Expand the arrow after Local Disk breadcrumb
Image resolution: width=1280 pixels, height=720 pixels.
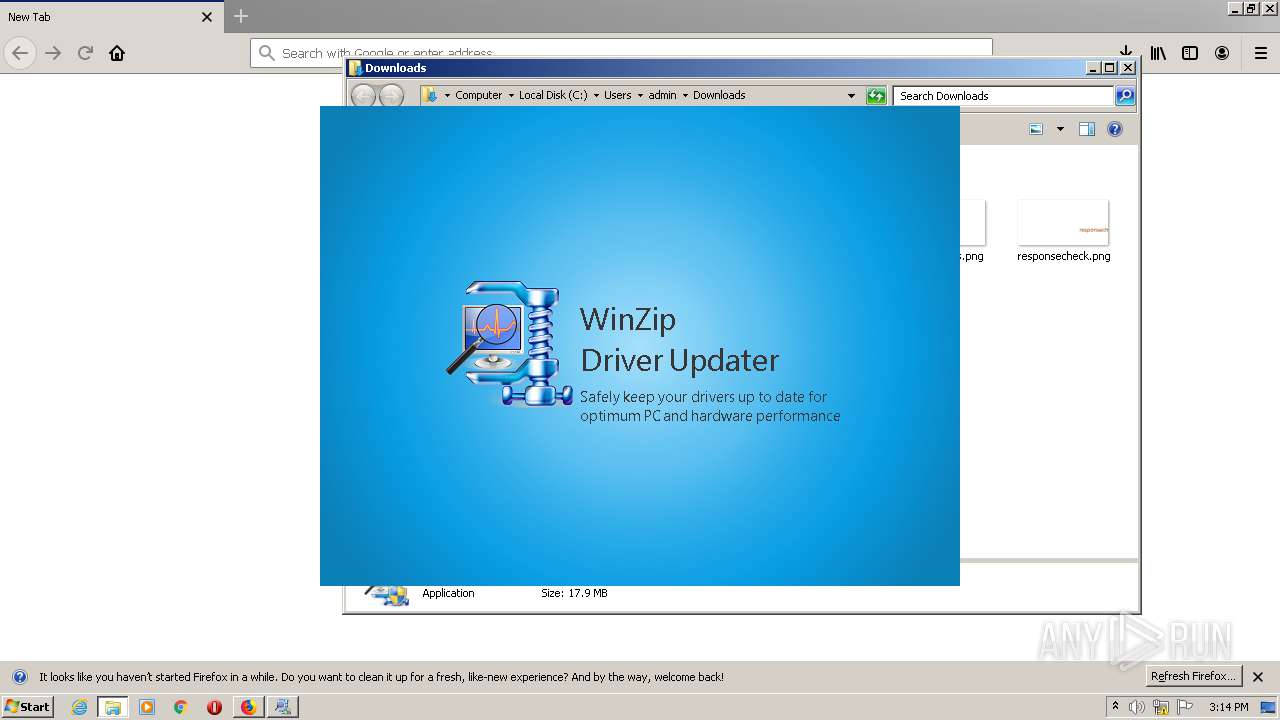tap(596, 96)
